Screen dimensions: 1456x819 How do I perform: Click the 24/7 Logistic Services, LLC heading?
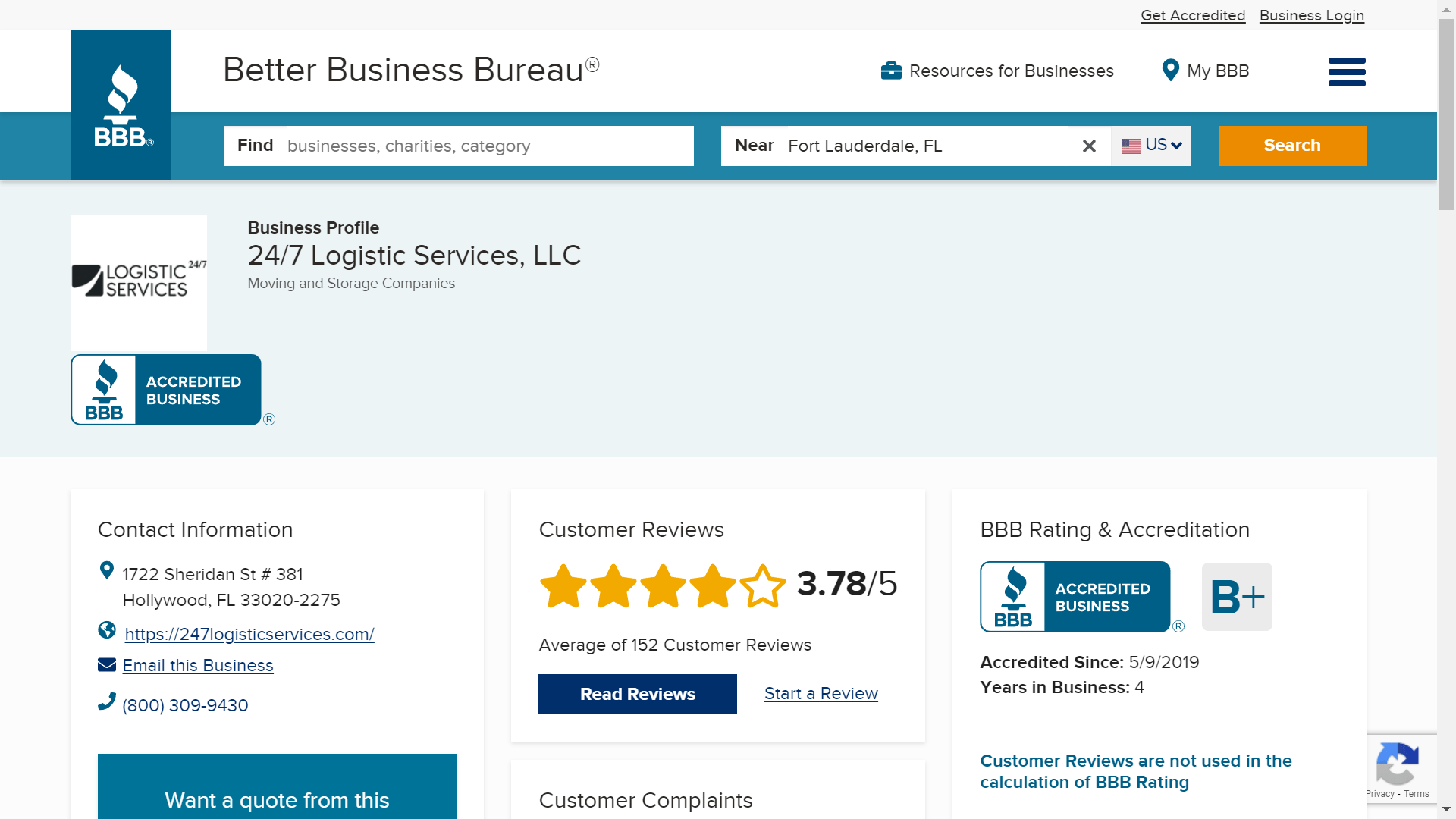tap(414, 256)
